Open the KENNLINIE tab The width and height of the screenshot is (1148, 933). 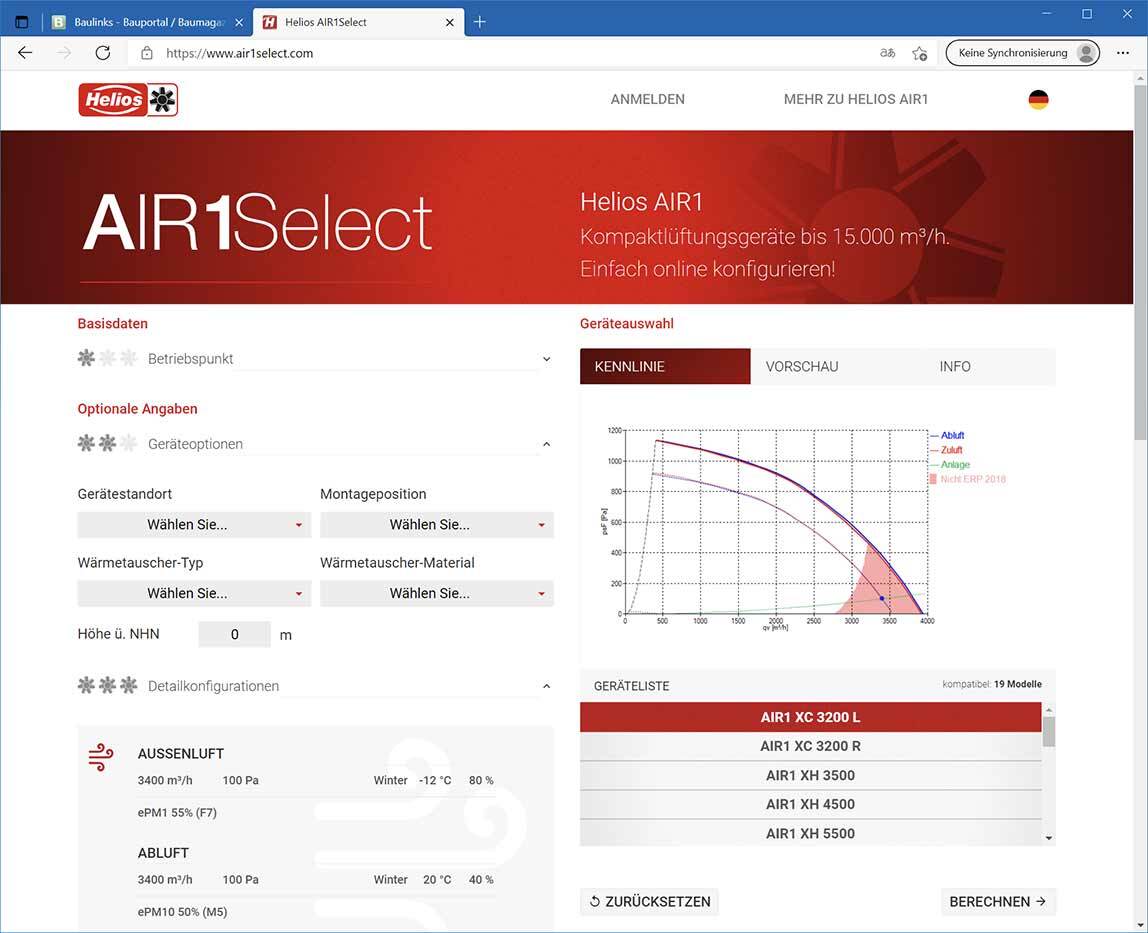(x=665, y=366)
